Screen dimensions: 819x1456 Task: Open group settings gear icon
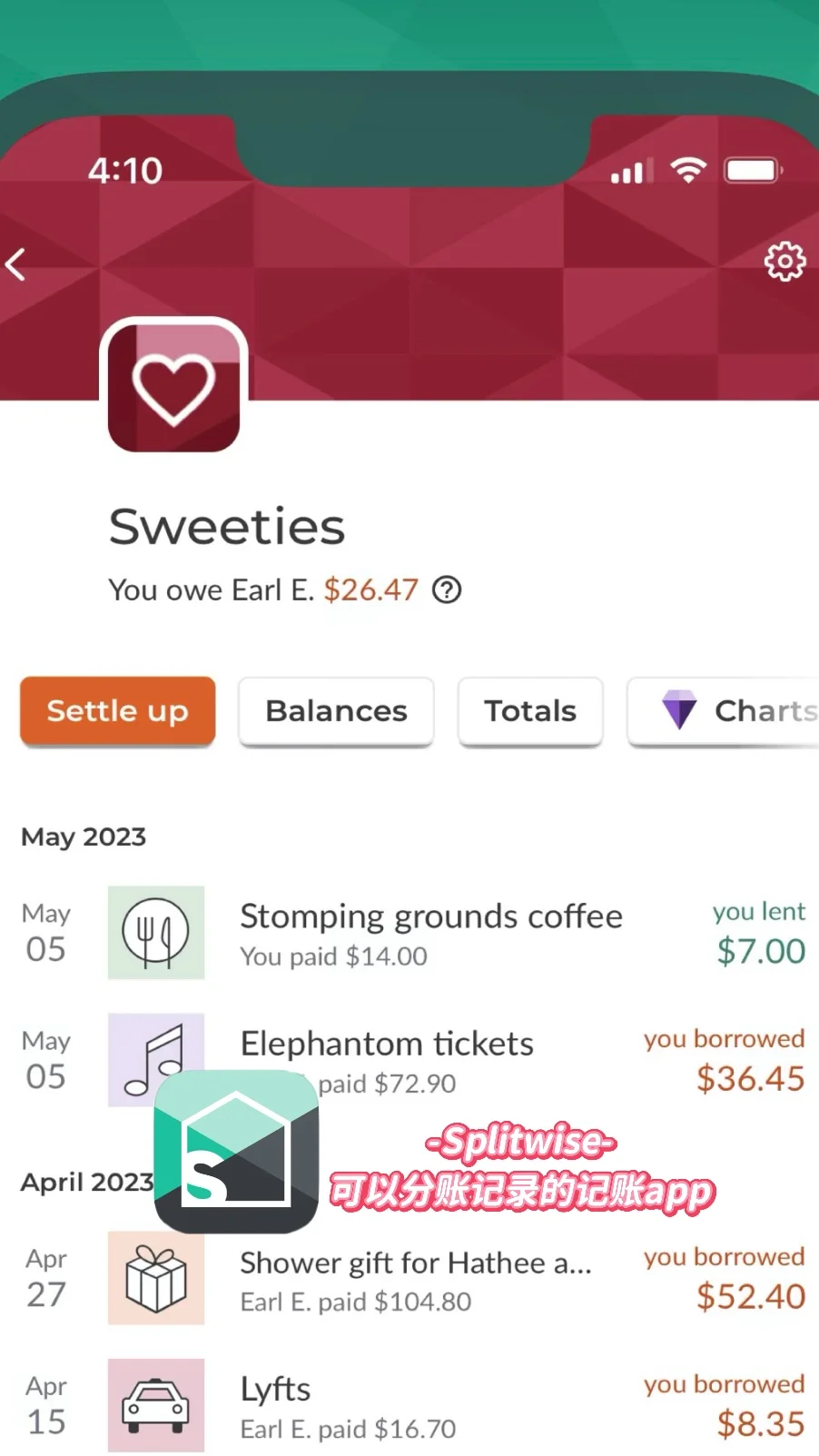click(x=784, y=262)
